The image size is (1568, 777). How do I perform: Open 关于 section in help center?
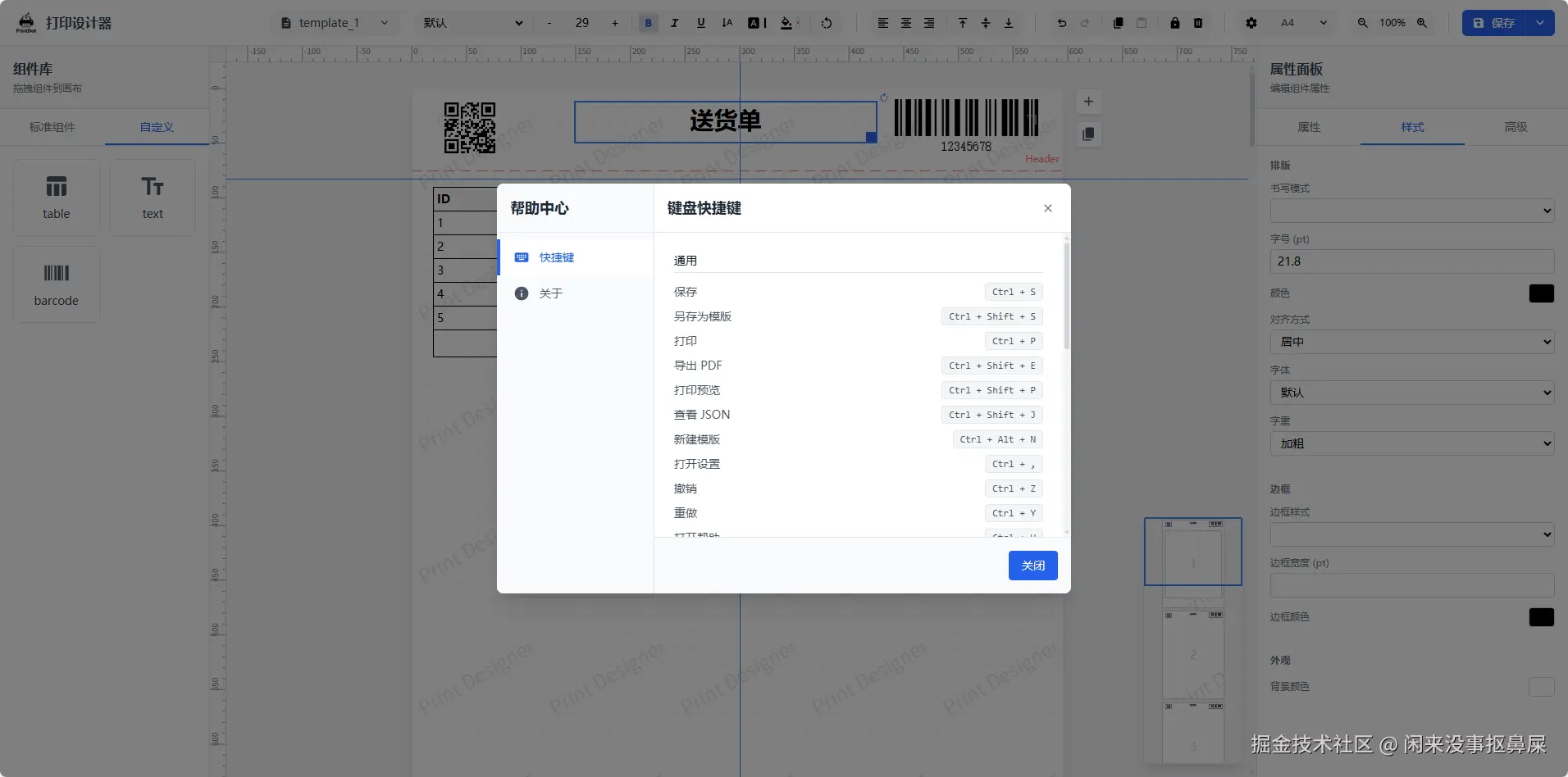pos(576,293)
